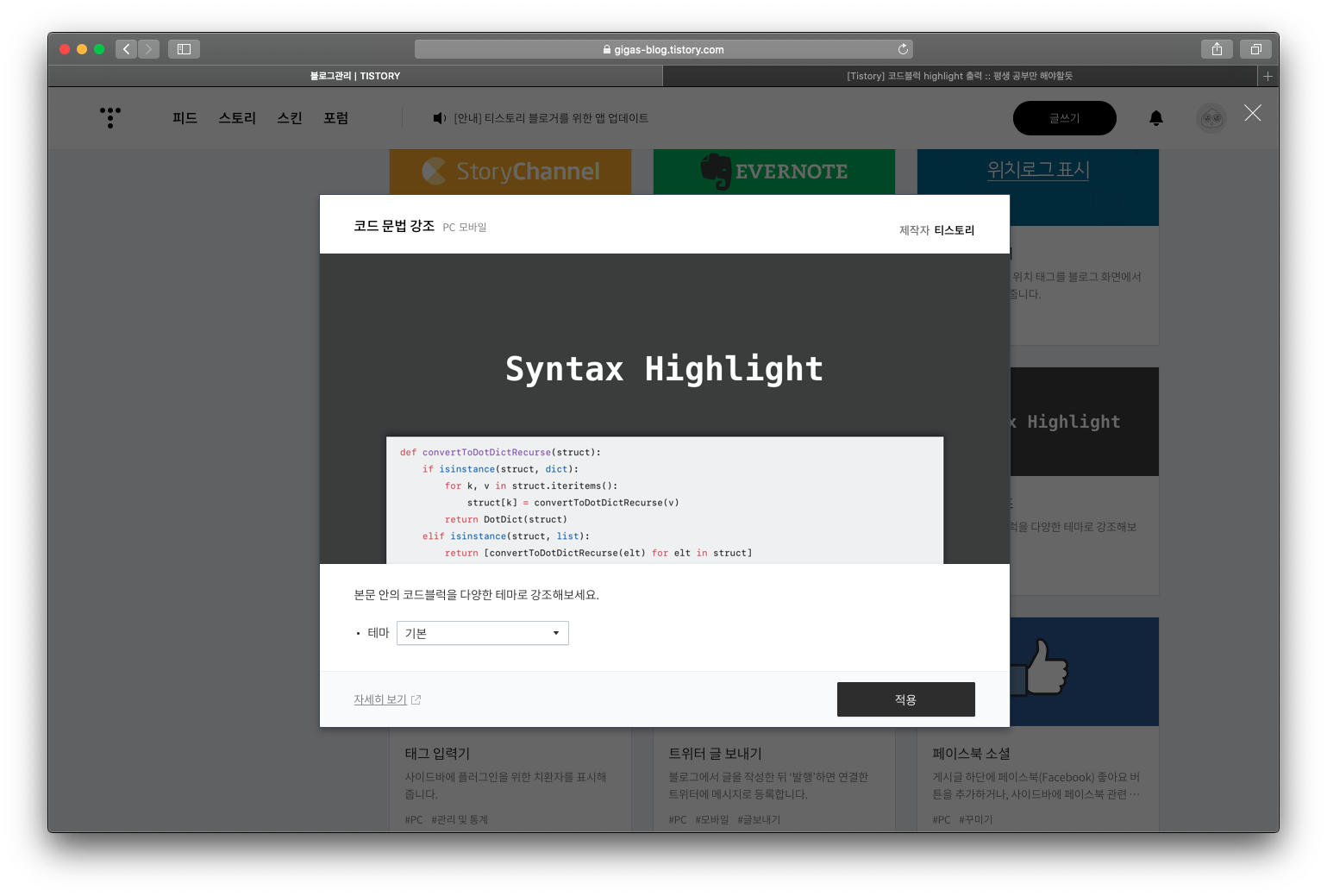
Task: Click the StoryChannel plugin banner
Action: tap(510, 172)
